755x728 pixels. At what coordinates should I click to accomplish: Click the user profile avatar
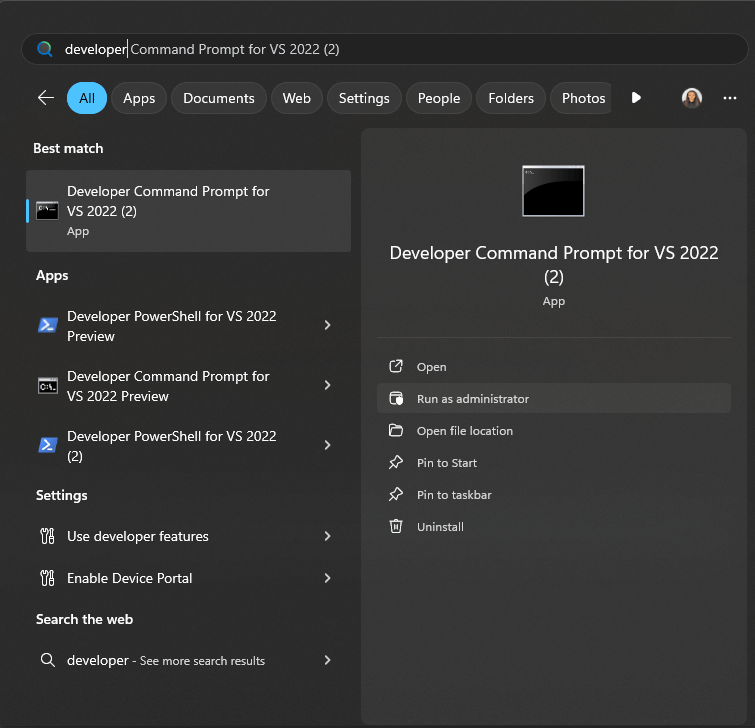click(692, 98)
